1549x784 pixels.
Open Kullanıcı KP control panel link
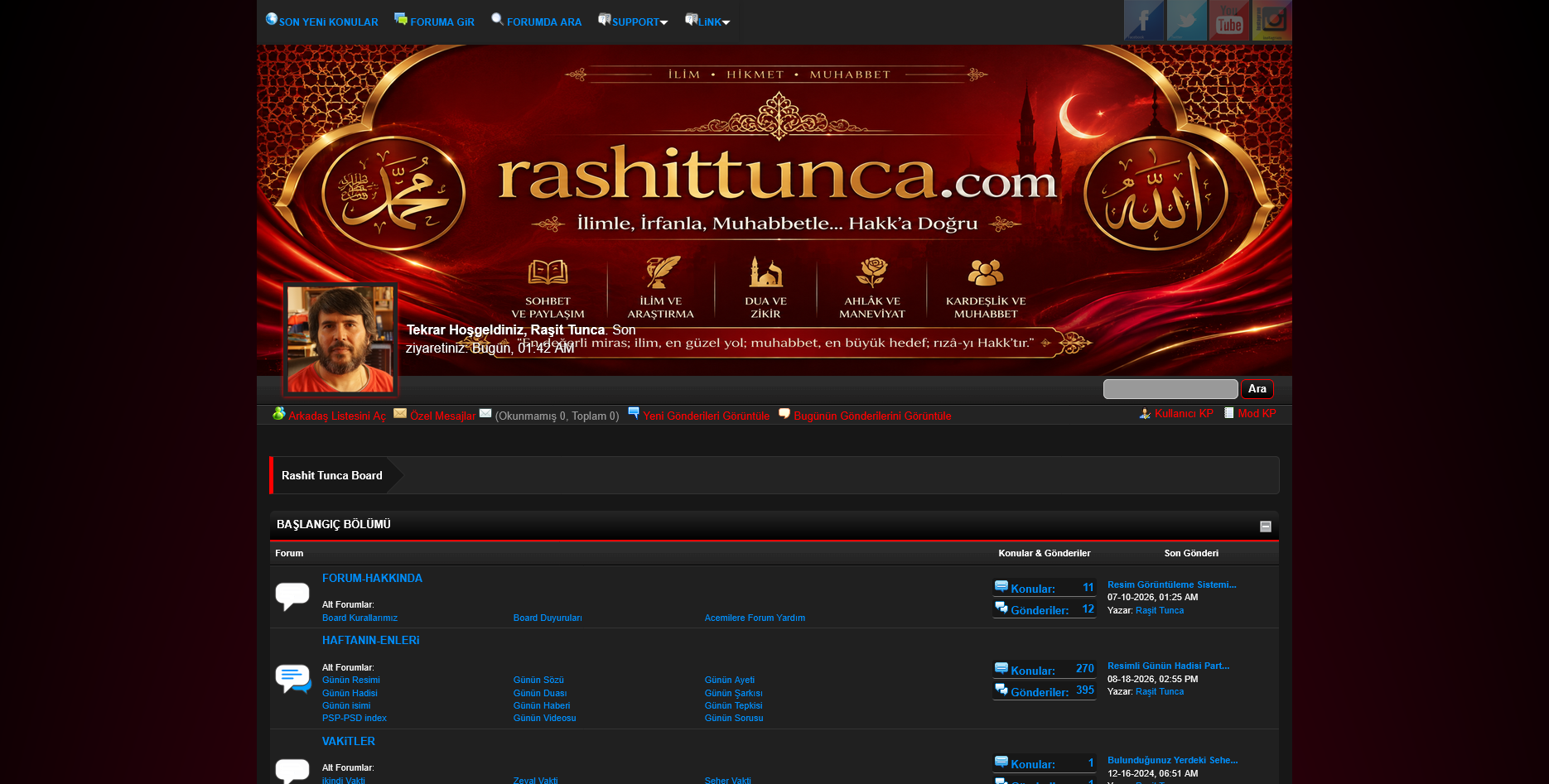[x=1184, y=414]
